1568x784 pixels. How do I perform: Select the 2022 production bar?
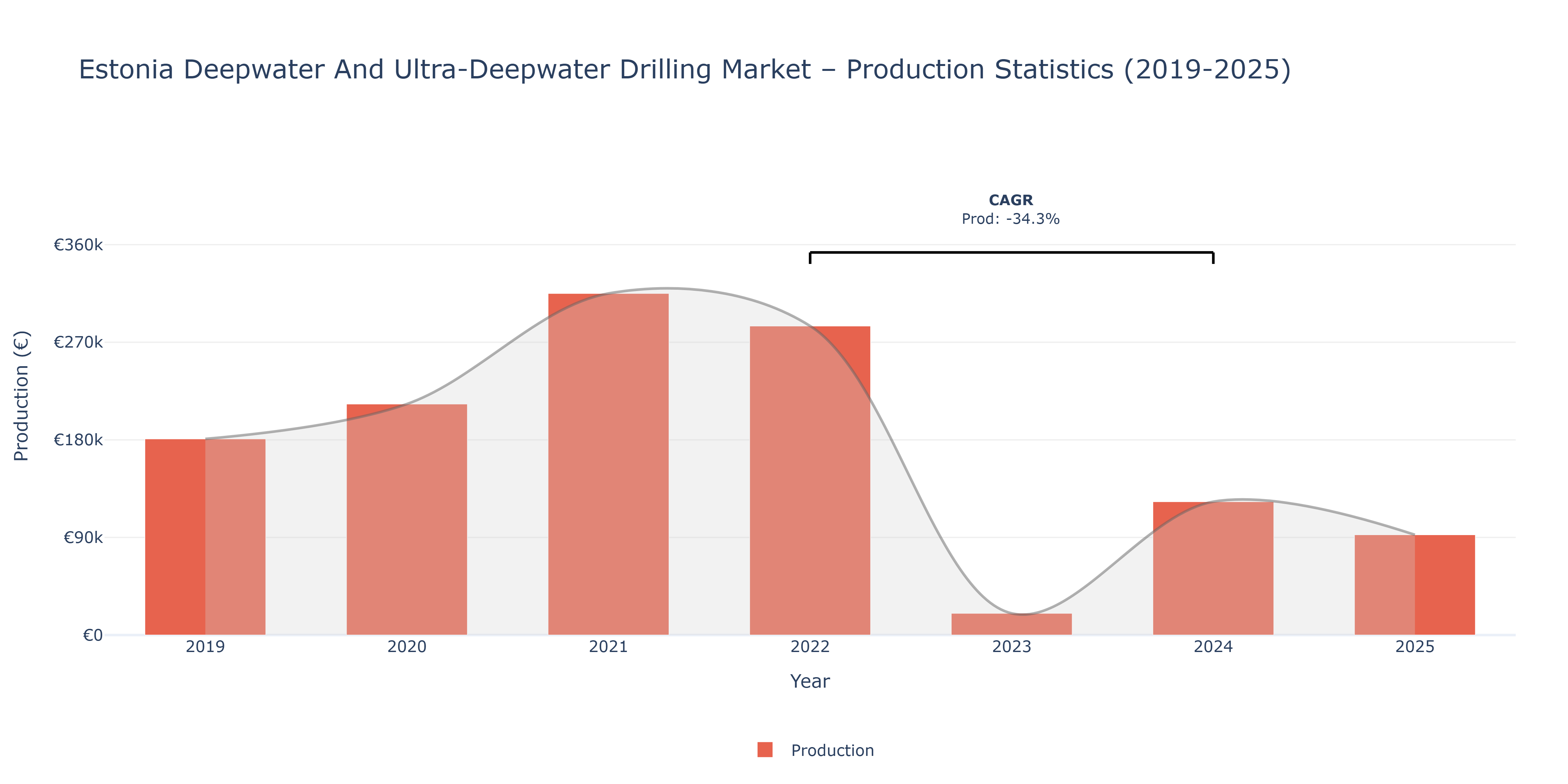809,480
